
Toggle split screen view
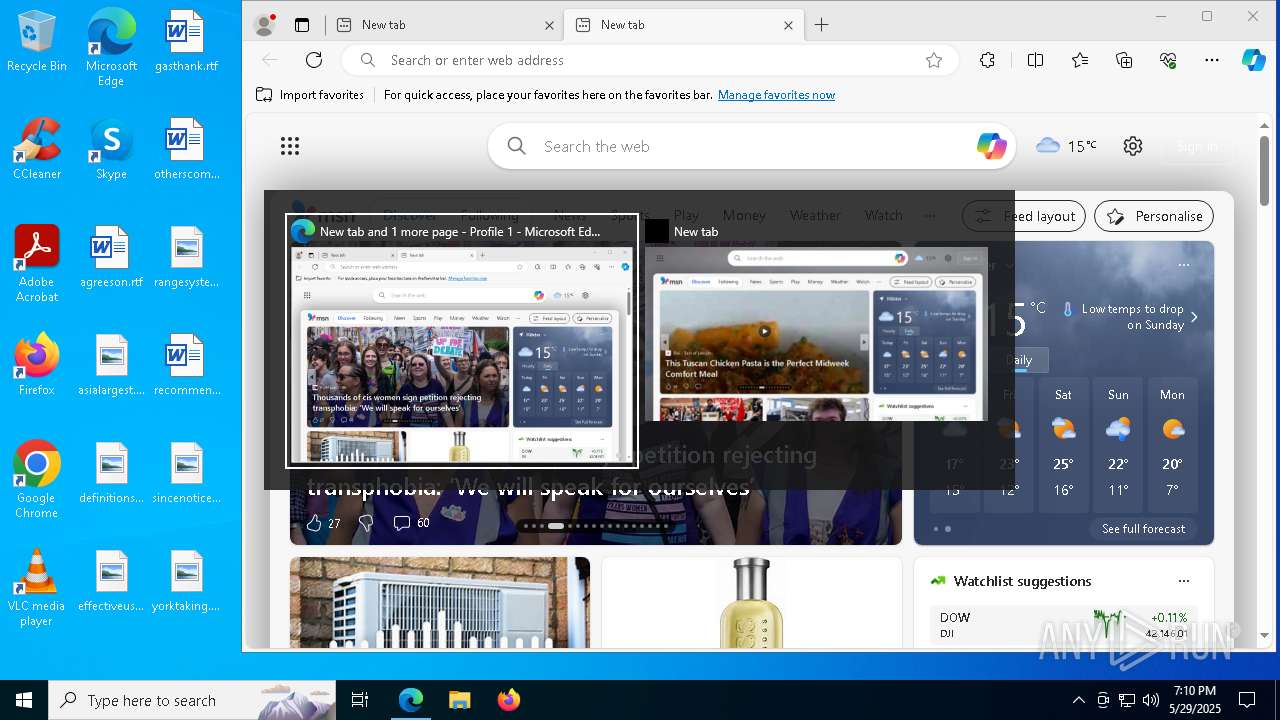pos(1035,60)
